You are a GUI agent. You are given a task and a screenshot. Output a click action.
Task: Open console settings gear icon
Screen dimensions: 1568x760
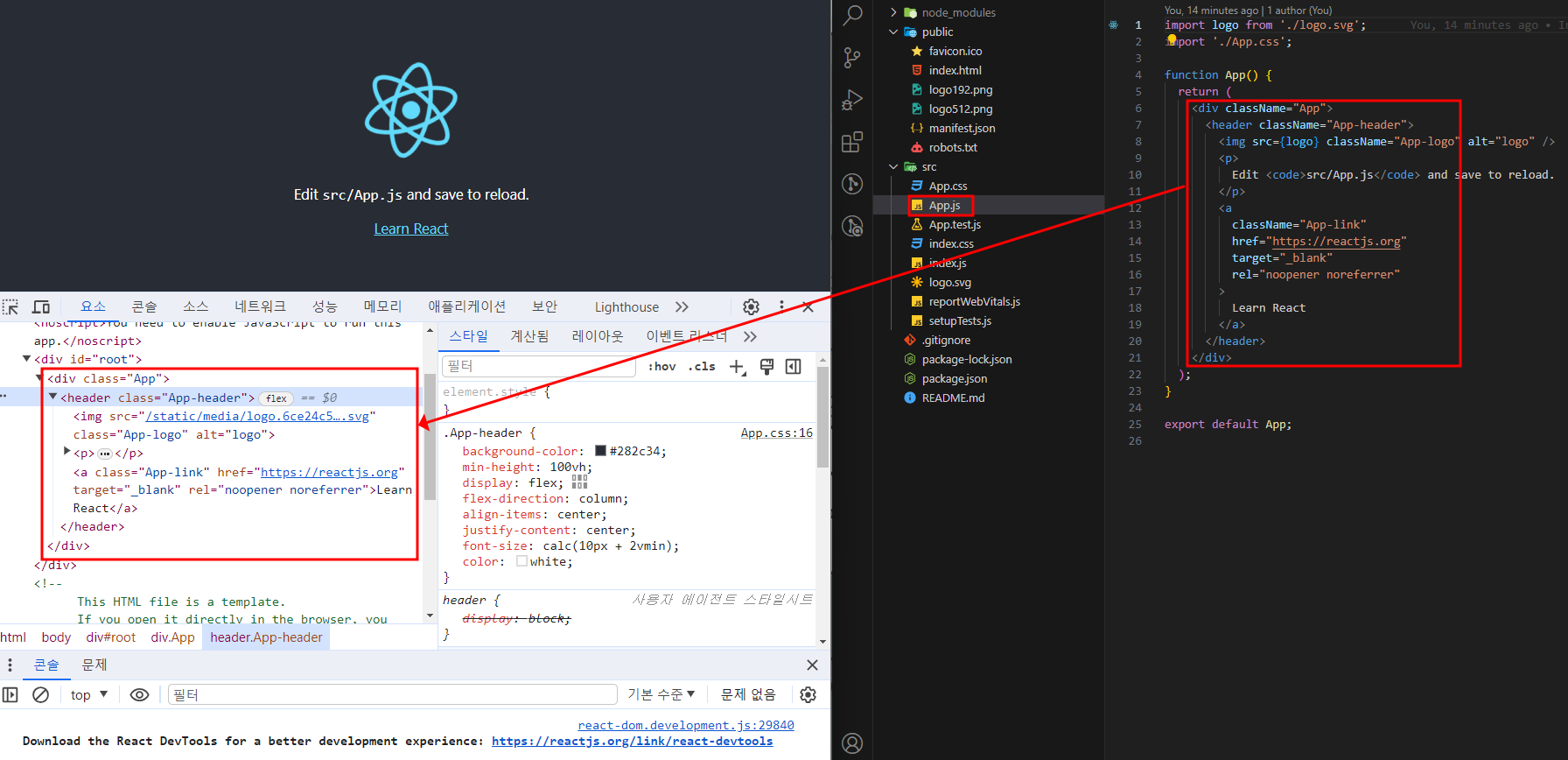(x=808, y=694)
